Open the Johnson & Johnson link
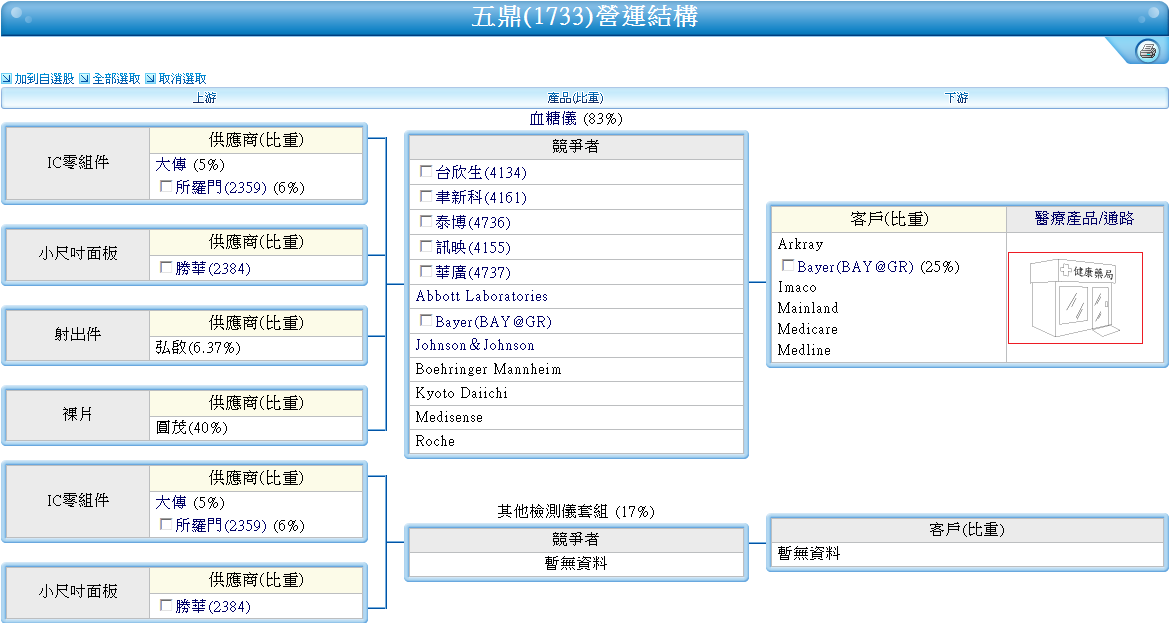 coord(475,345)
